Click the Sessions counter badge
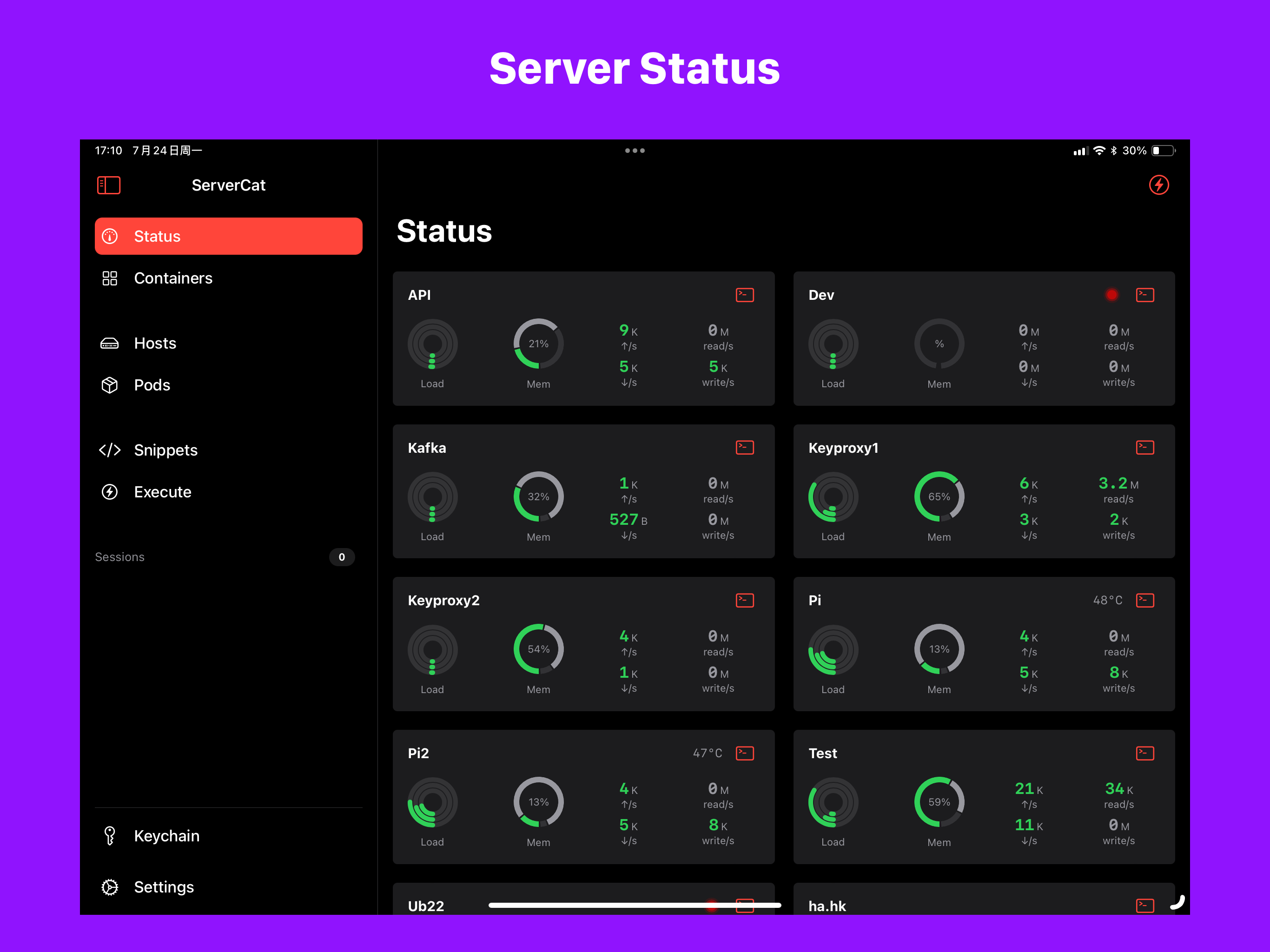 point(342,556)
